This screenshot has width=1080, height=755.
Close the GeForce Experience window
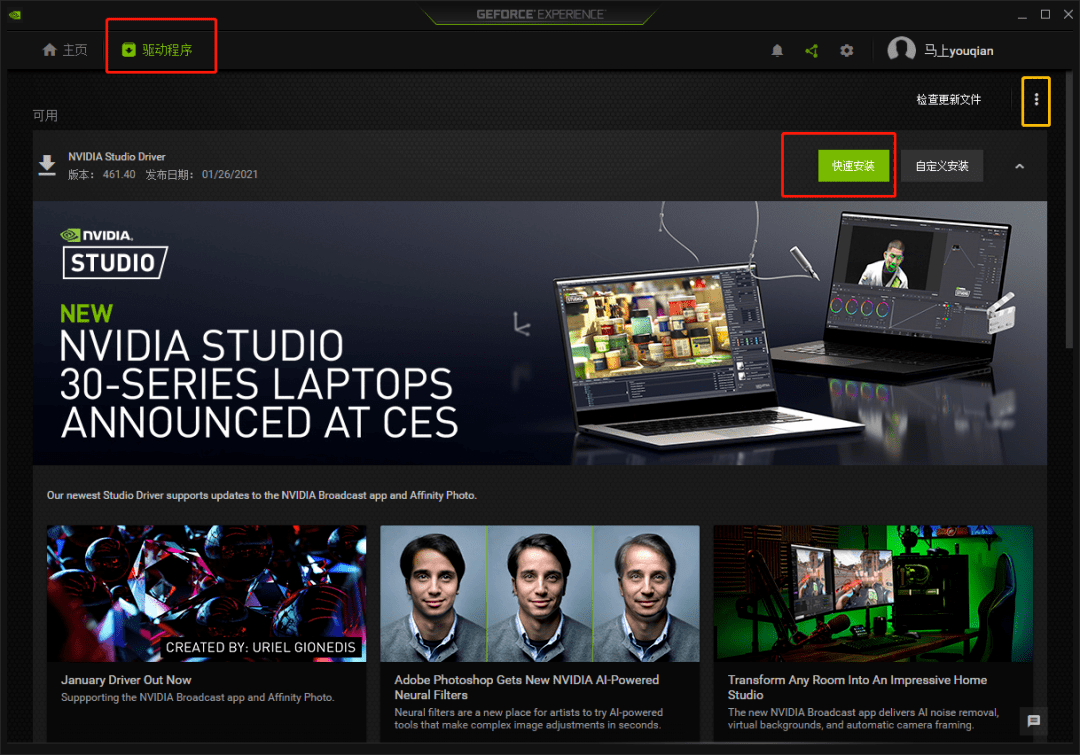(1068, 14)
